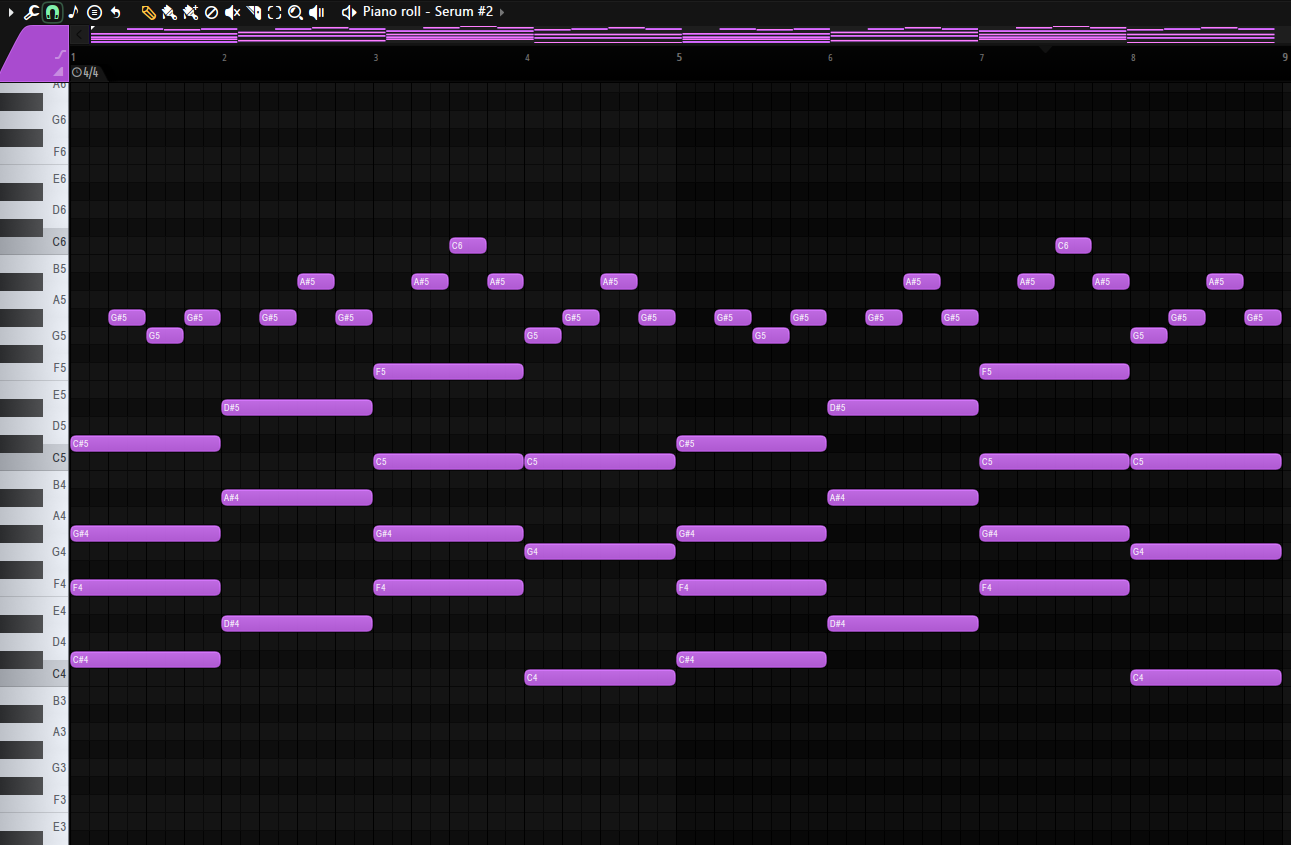Select the G5 note in bar 5

771,335
